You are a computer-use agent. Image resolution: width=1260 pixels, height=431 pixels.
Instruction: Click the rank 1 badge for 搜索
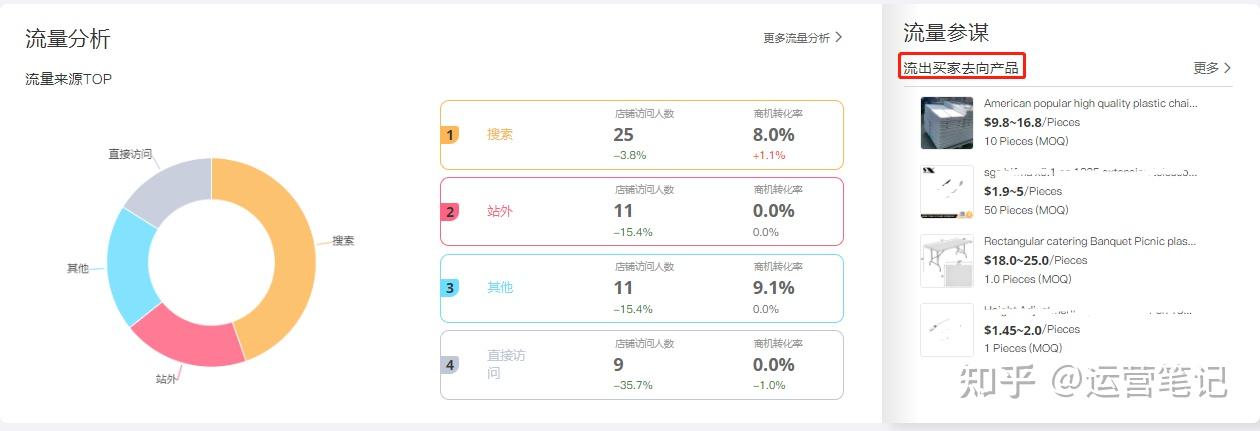(x=450, y=135)
